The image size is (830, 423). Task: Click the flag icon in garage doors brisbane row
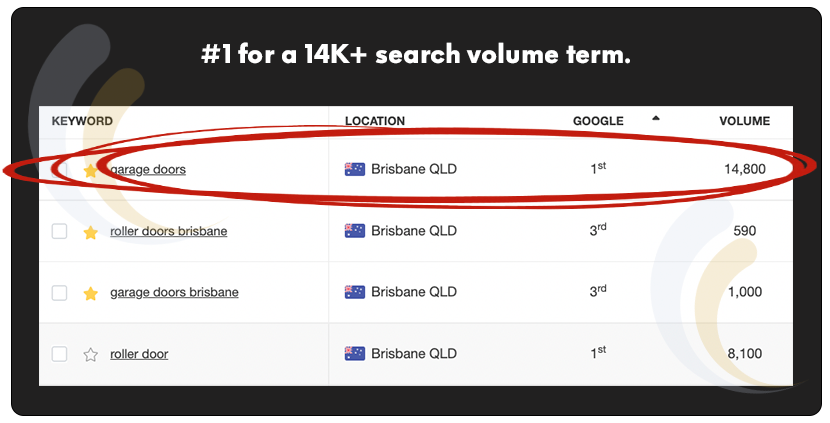(x=354, y=292)
